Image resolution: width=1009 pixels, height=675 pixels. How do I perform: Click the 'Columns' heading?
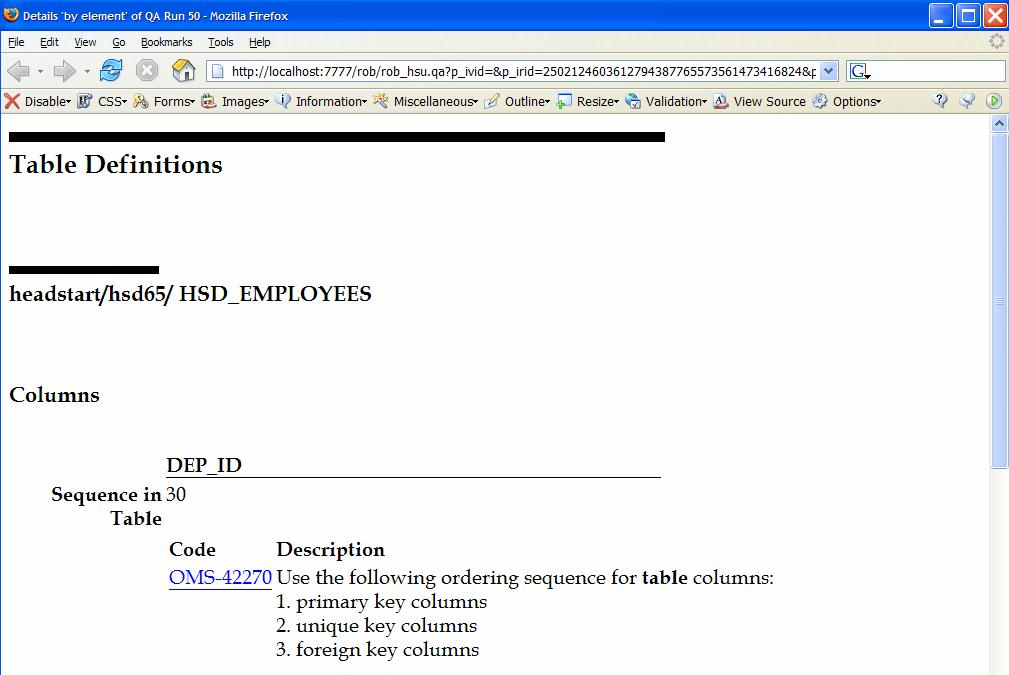click(55, 394)
